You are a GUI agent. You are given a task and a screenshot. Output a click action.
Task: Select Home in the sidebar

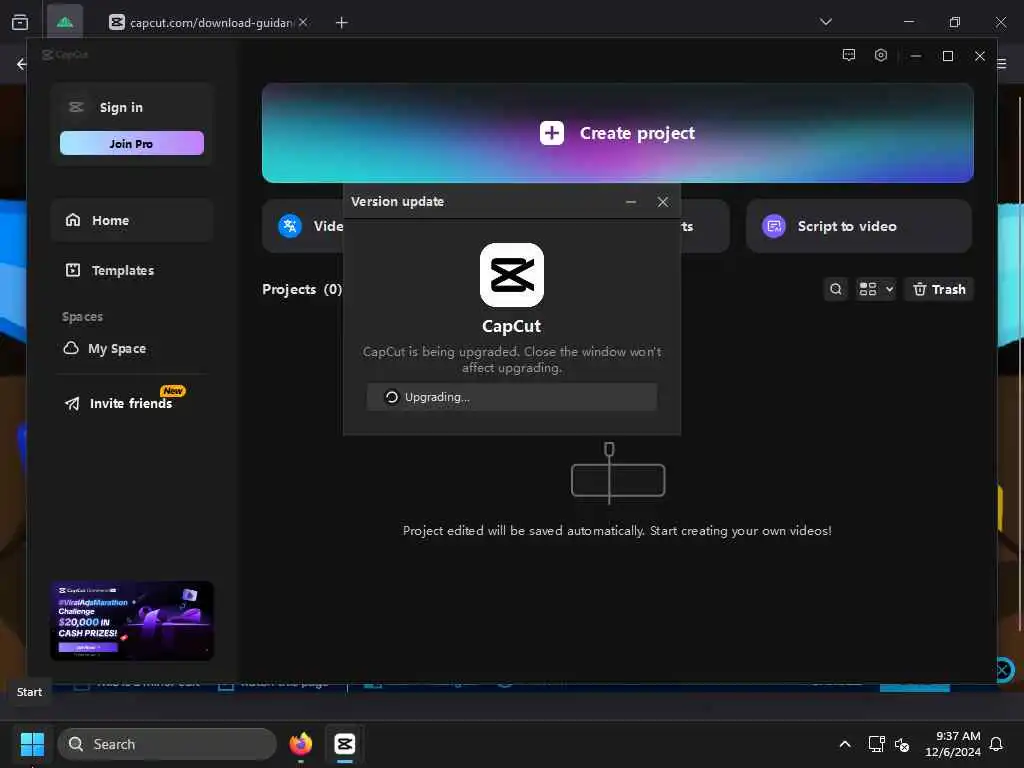131,221
